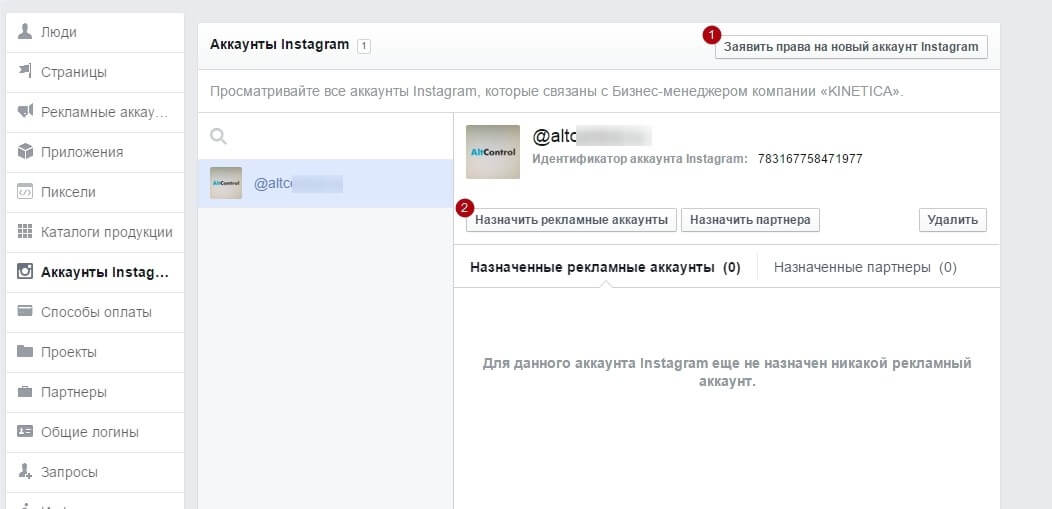Click the @altc handle in details header

point(592,137)
